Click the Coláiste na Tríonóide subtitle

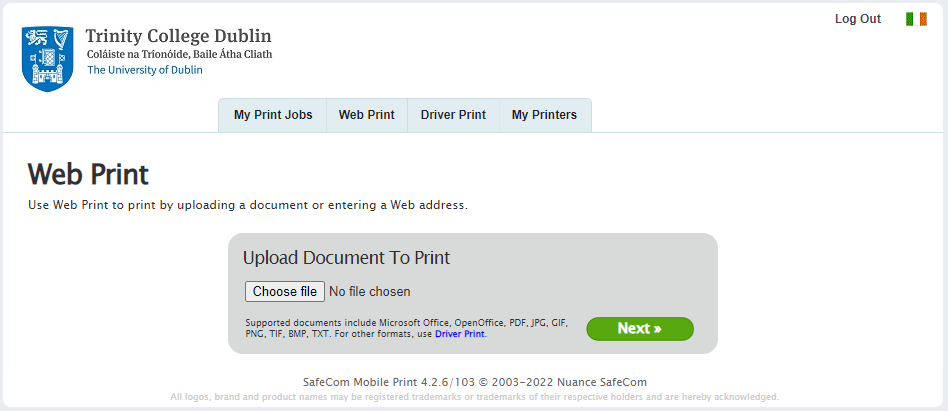pos(179,54)
